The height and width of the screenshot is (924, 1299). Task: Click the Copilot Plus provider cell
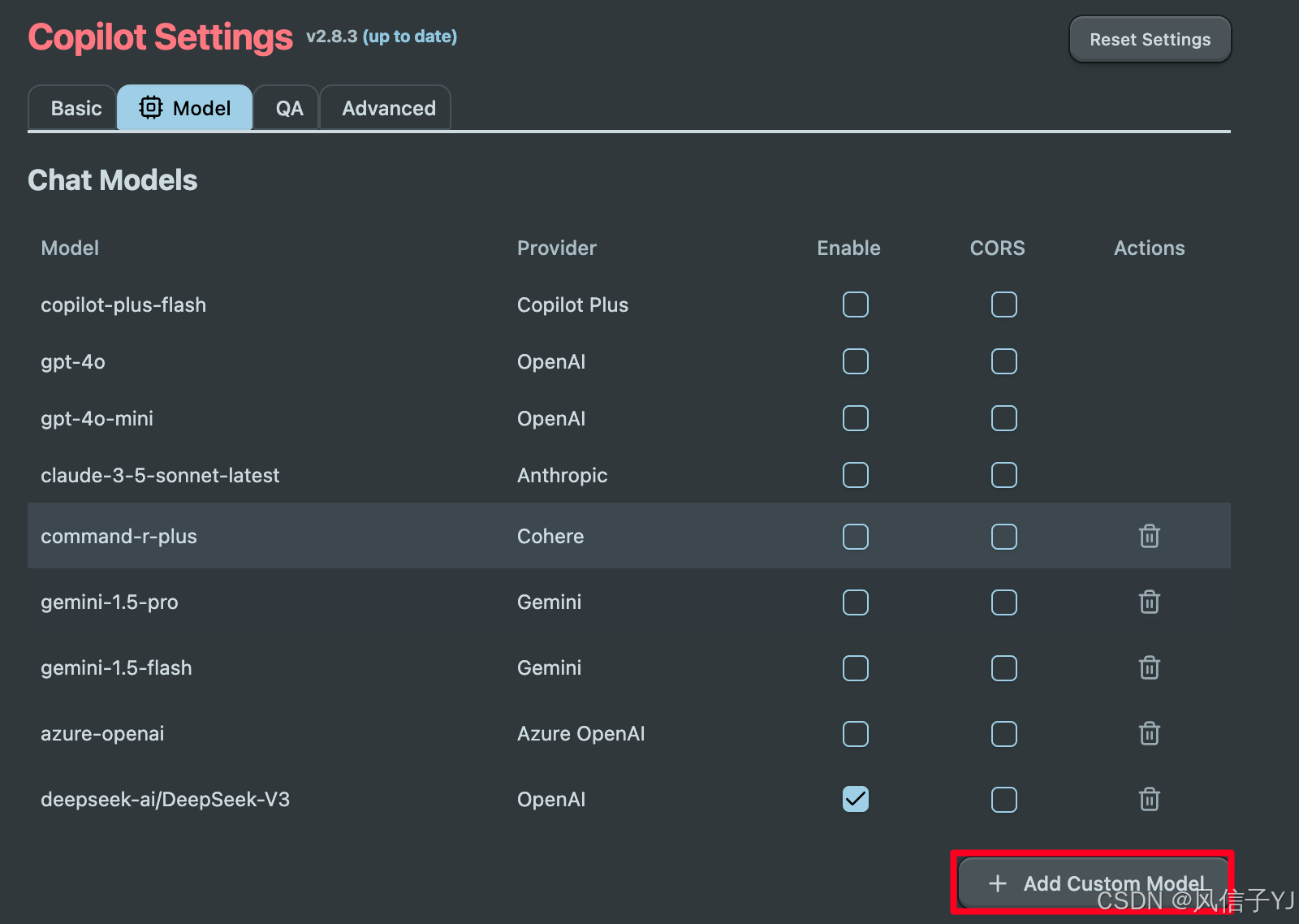572,305
